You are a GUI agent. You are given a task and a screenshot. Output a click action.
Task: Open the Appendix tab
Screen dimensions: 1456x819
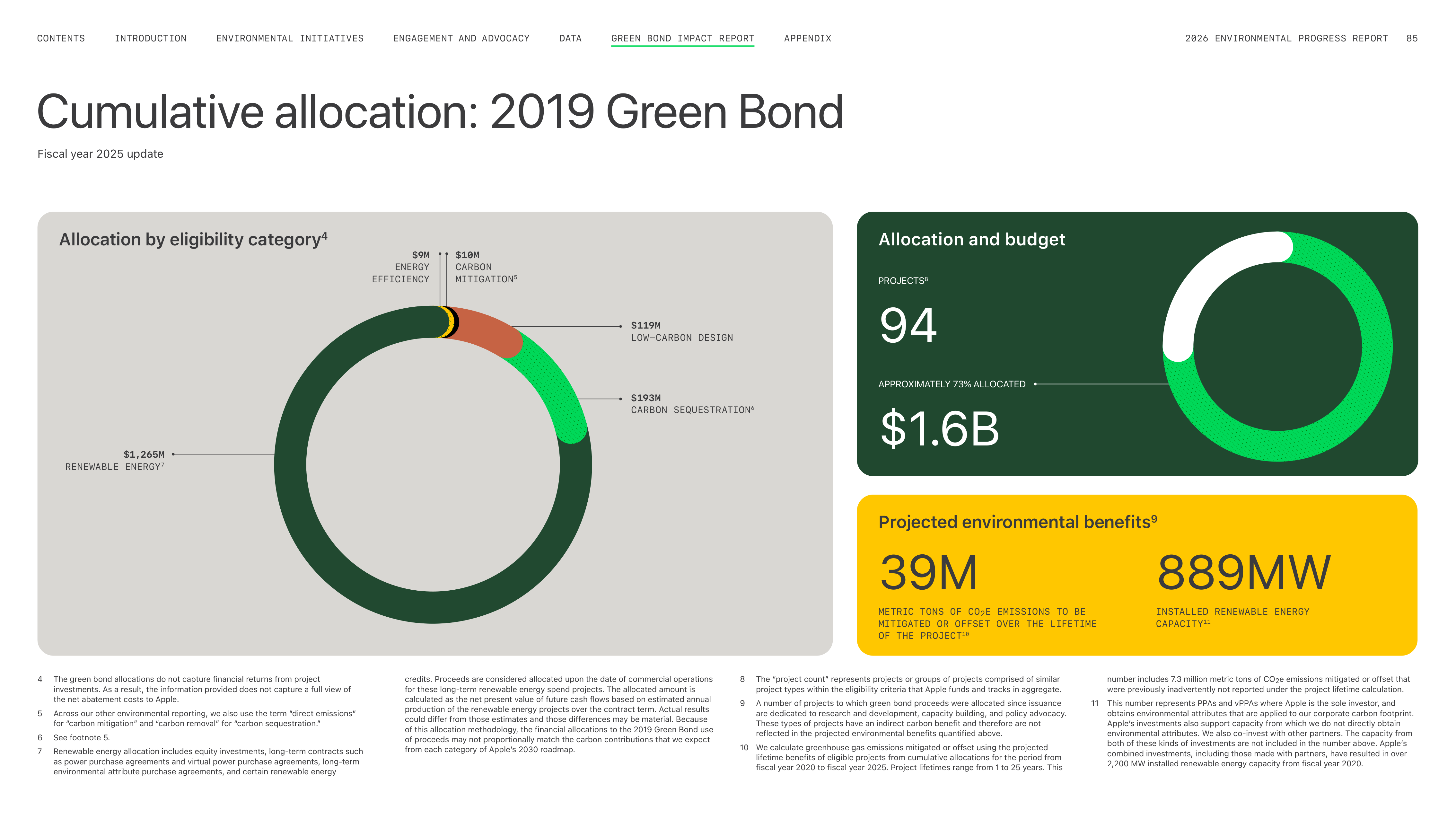pyautogui.click(x=807, y=39)
